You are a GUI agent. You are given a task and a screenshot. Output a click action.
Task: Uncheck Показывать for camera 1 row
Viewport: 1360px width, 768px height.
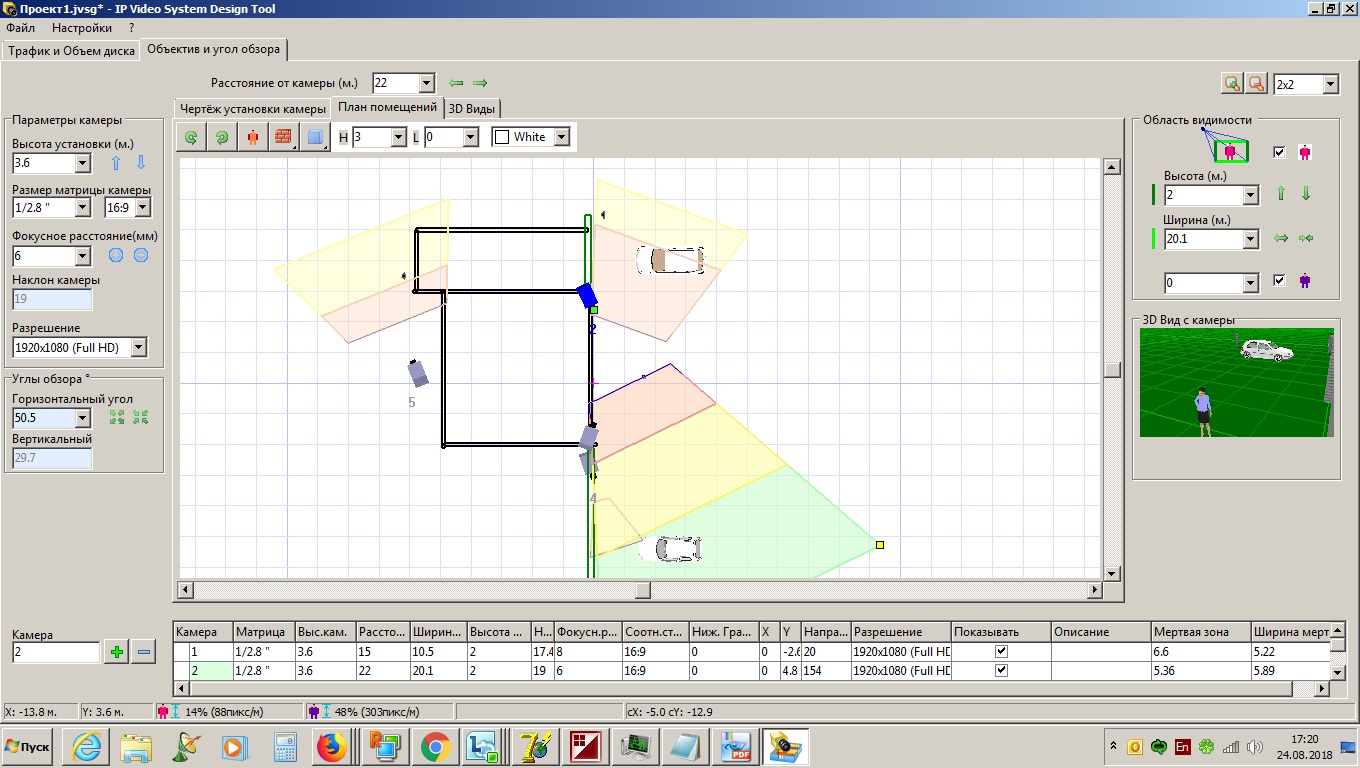[1001, 651]
